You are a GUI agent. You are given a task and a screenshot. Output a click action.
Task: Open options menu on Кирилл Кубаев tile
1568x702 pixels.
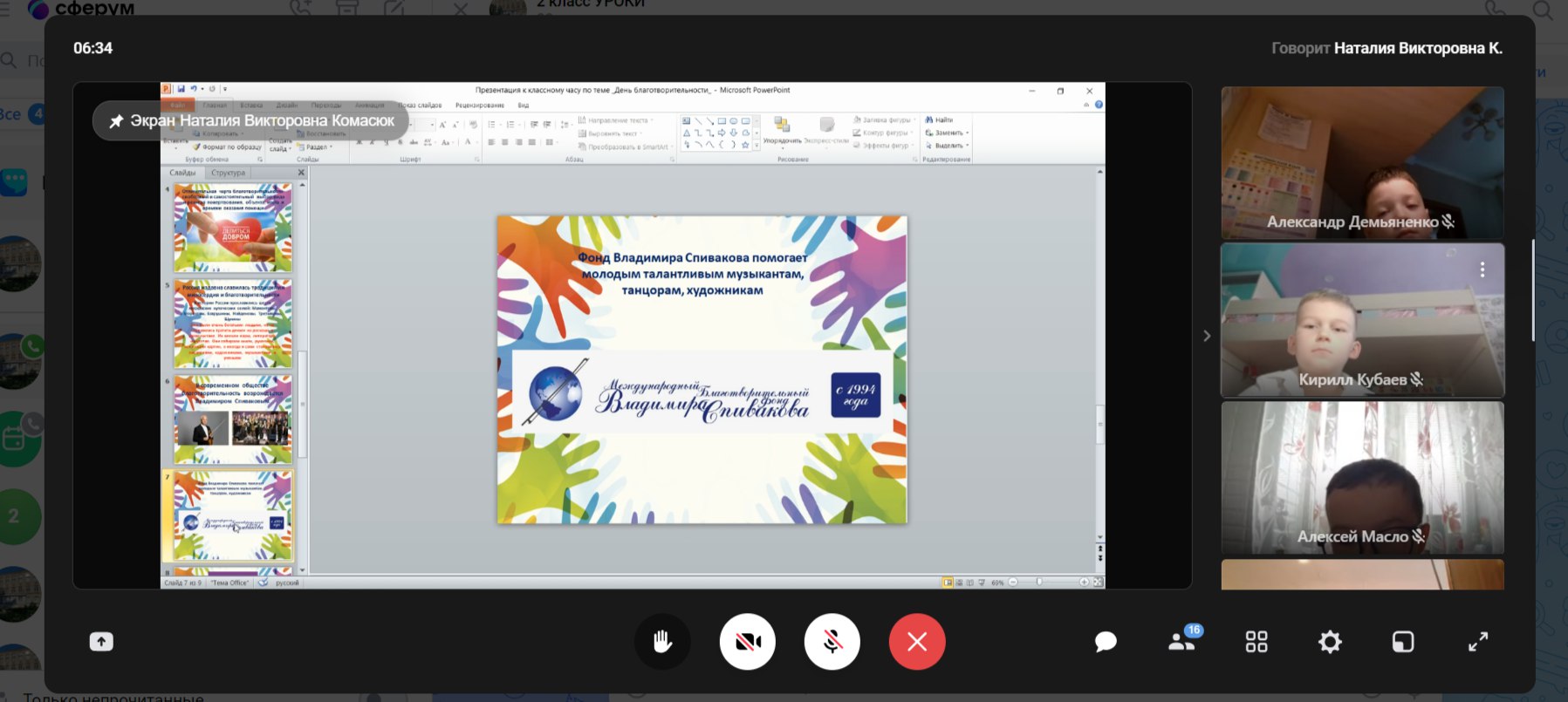(1482, 270)
